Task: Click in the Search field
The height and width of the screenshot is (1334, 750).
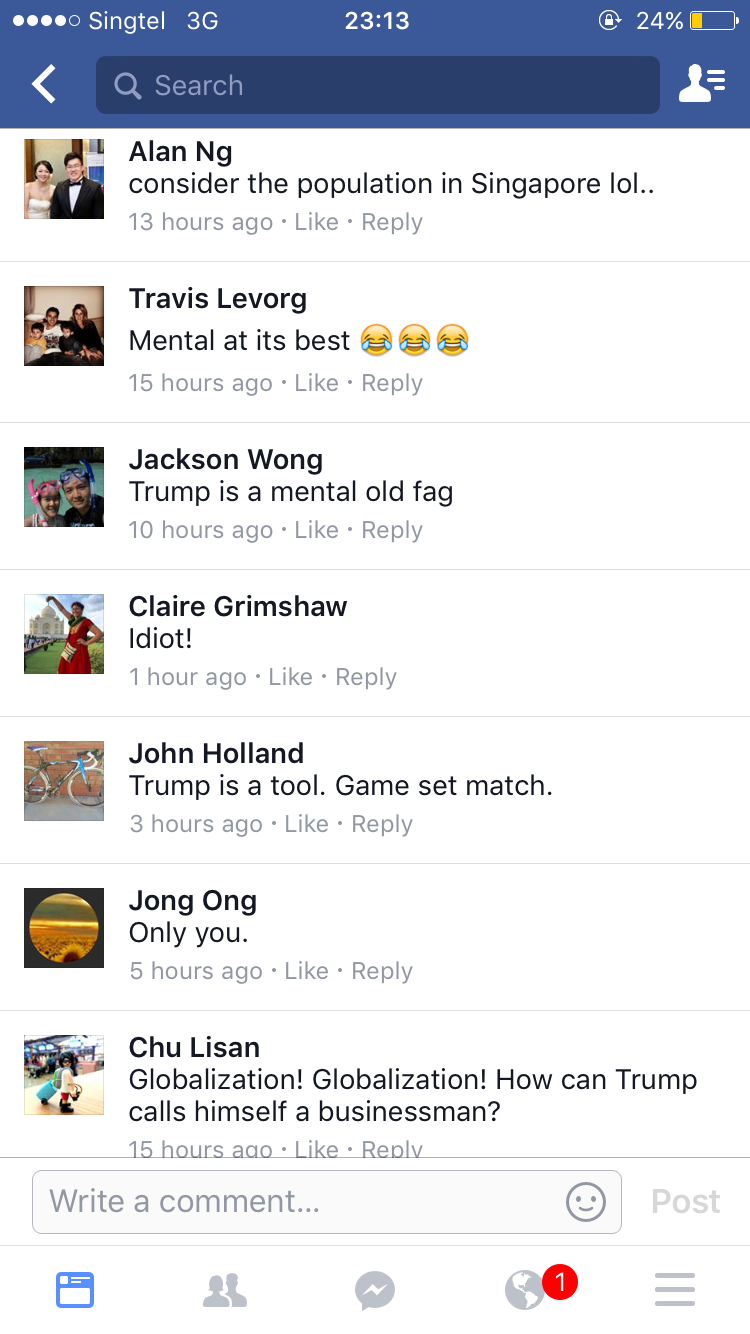Action: pyautogui.click(x=378, y=85)
